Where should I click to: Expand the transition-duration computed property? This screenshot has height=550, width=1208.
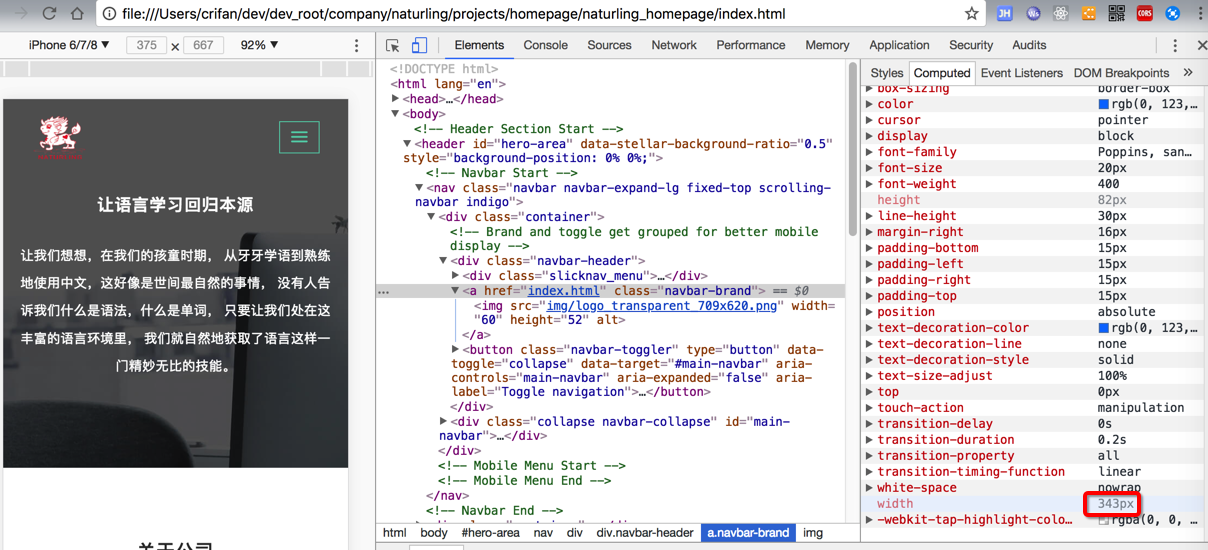coord(869,440)
